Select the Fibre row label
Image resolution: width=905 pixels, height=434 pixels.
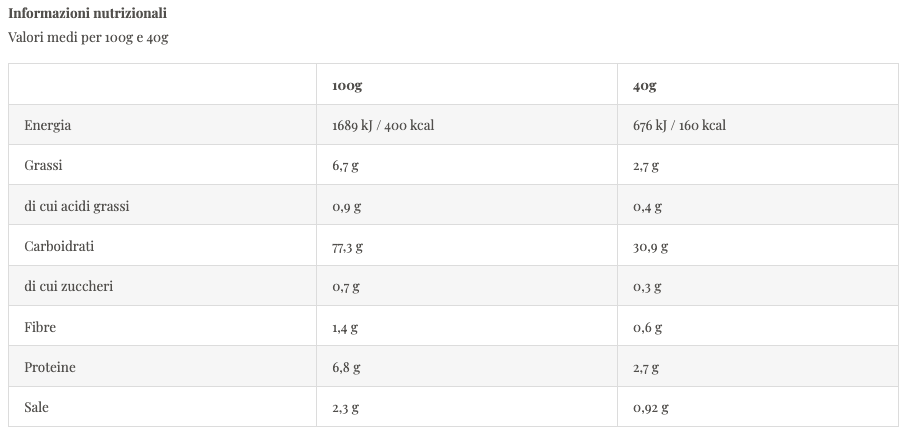pyautogui.click(x=40, y=327)
